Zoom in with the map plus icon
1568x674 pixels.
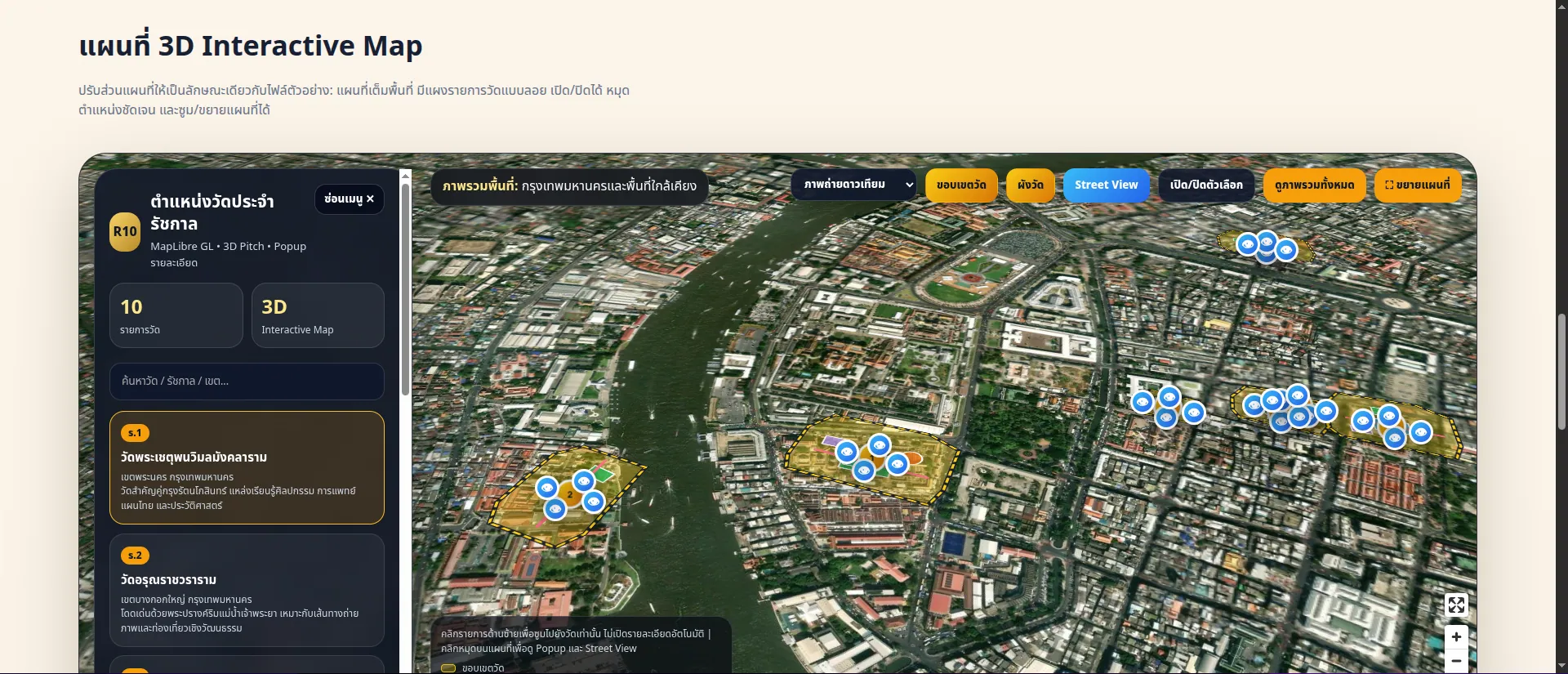point(1456,637)
